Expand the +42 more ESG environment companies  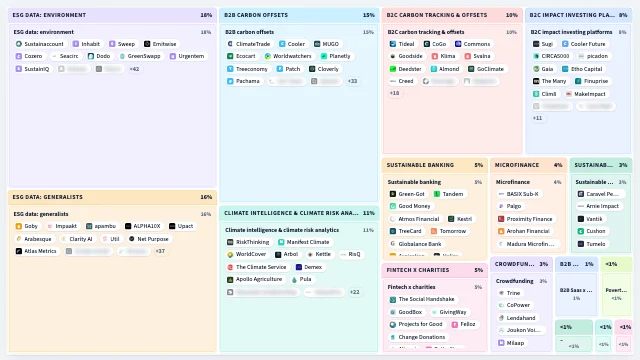coord(134,69)
